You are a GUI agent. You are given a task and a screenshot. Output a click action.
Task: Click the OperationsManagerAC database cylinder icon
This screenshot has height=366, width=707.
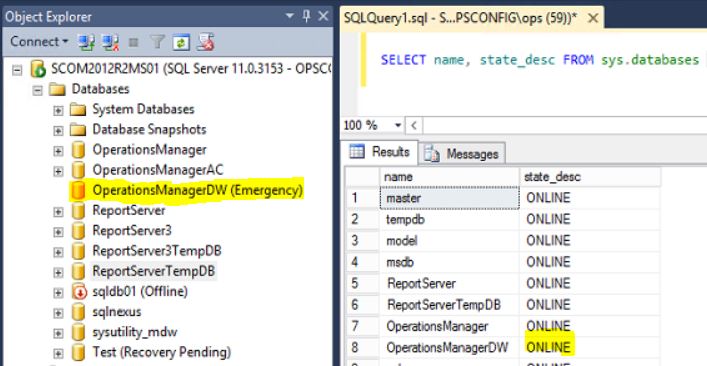coord(78,170)
